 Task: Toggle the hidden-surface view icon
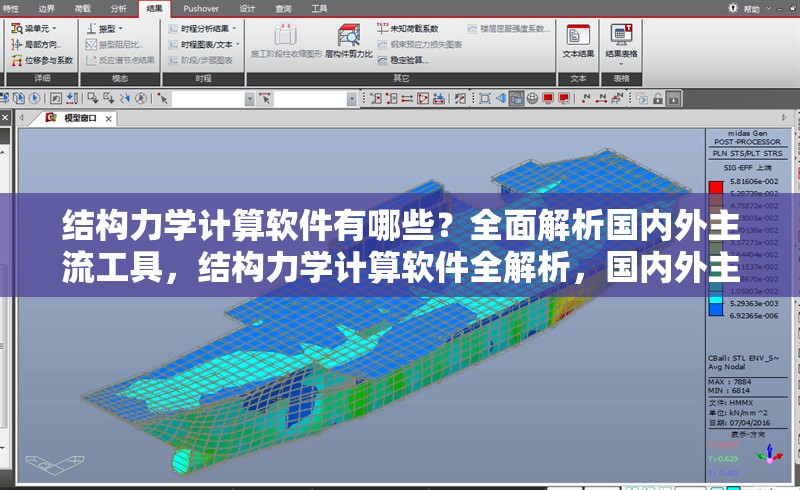(516, 98)
